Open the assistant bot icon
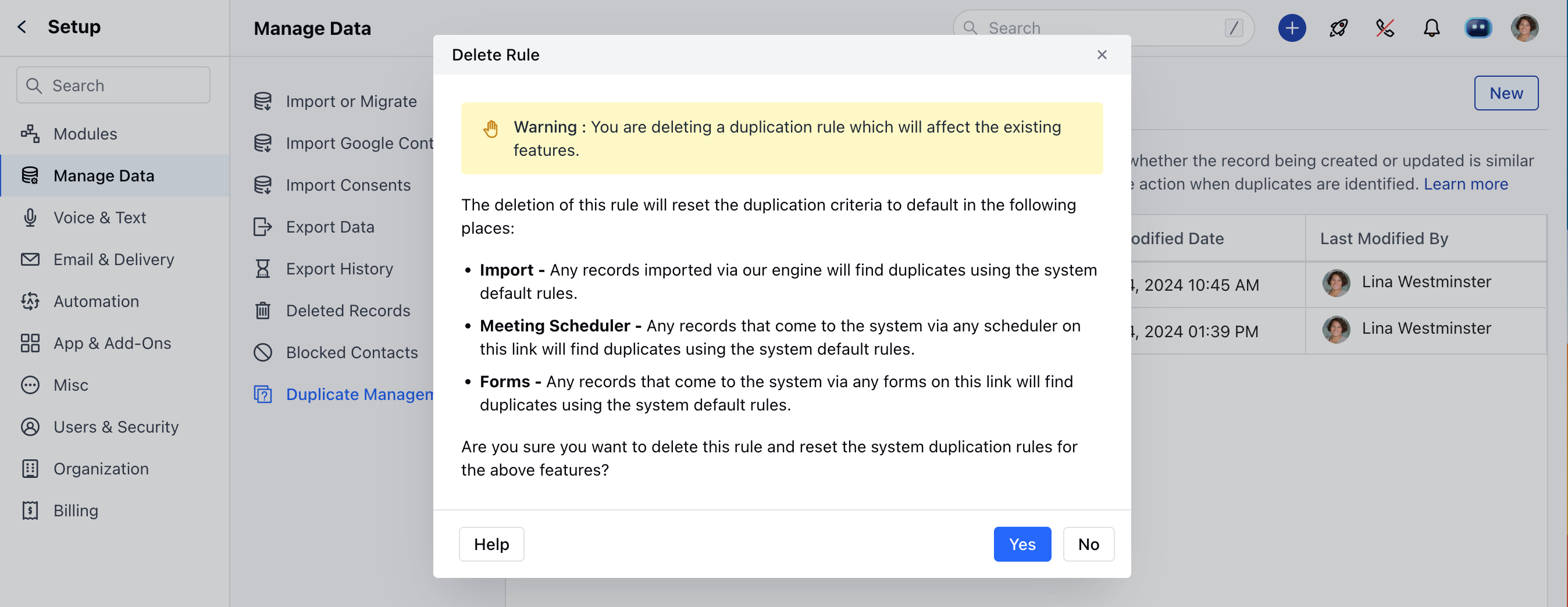Screen dimensions: 1568x607 1478,28
